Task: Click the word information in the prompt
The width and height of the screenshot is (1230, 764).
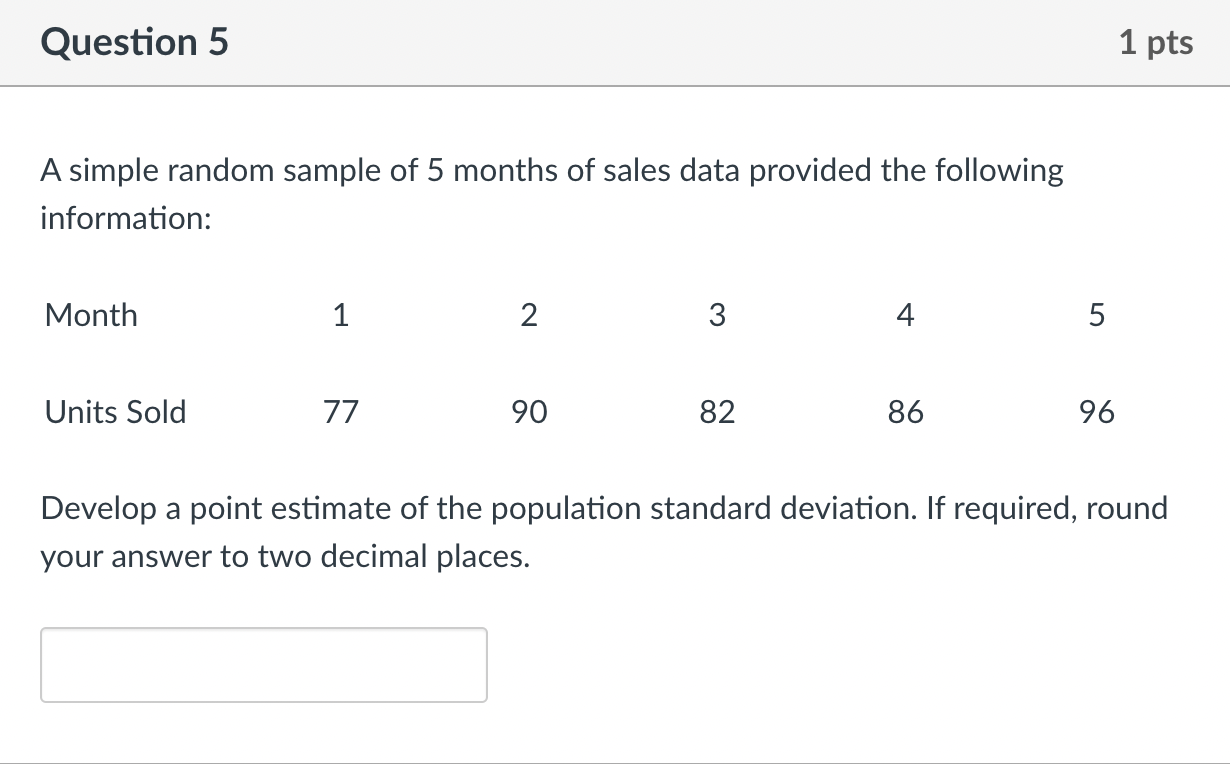Action: click(x=124, y=218)
